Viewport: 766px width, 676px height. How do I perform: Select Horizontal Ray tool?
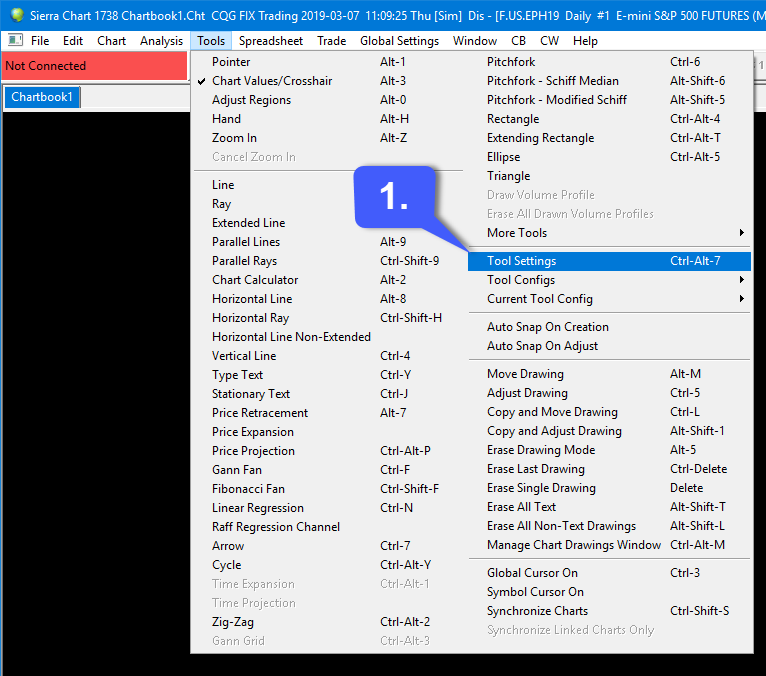(326, 318)
